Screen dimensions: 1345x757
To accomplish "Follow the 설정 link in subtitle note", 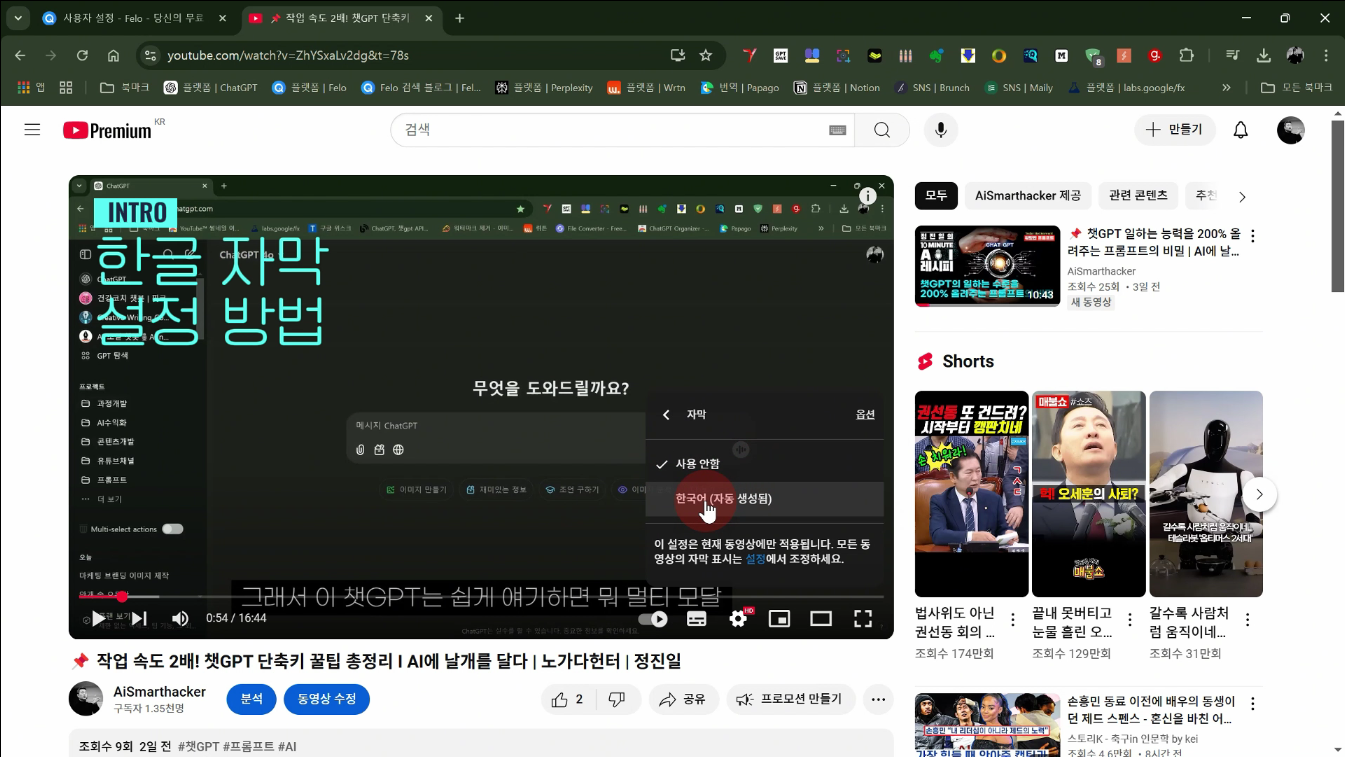I will [755, 560].
